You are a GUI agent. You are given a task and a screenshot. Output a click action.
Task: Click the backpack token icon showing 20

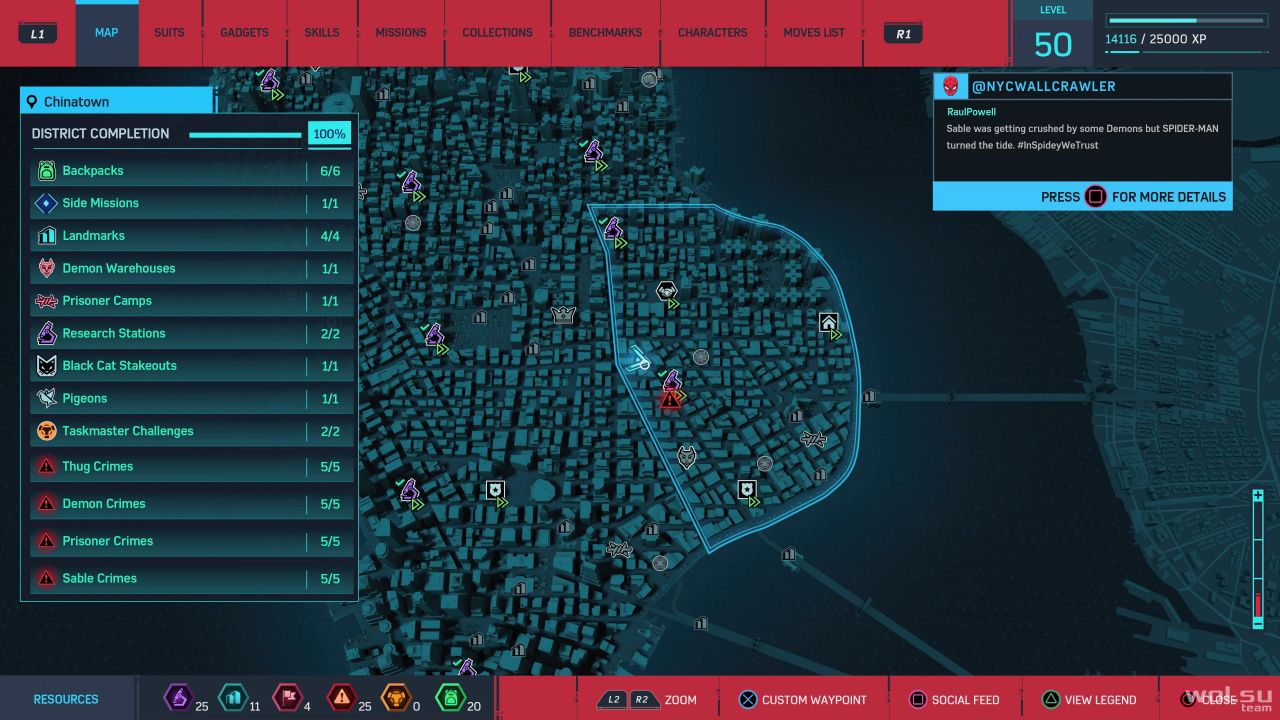coord(450,697)
